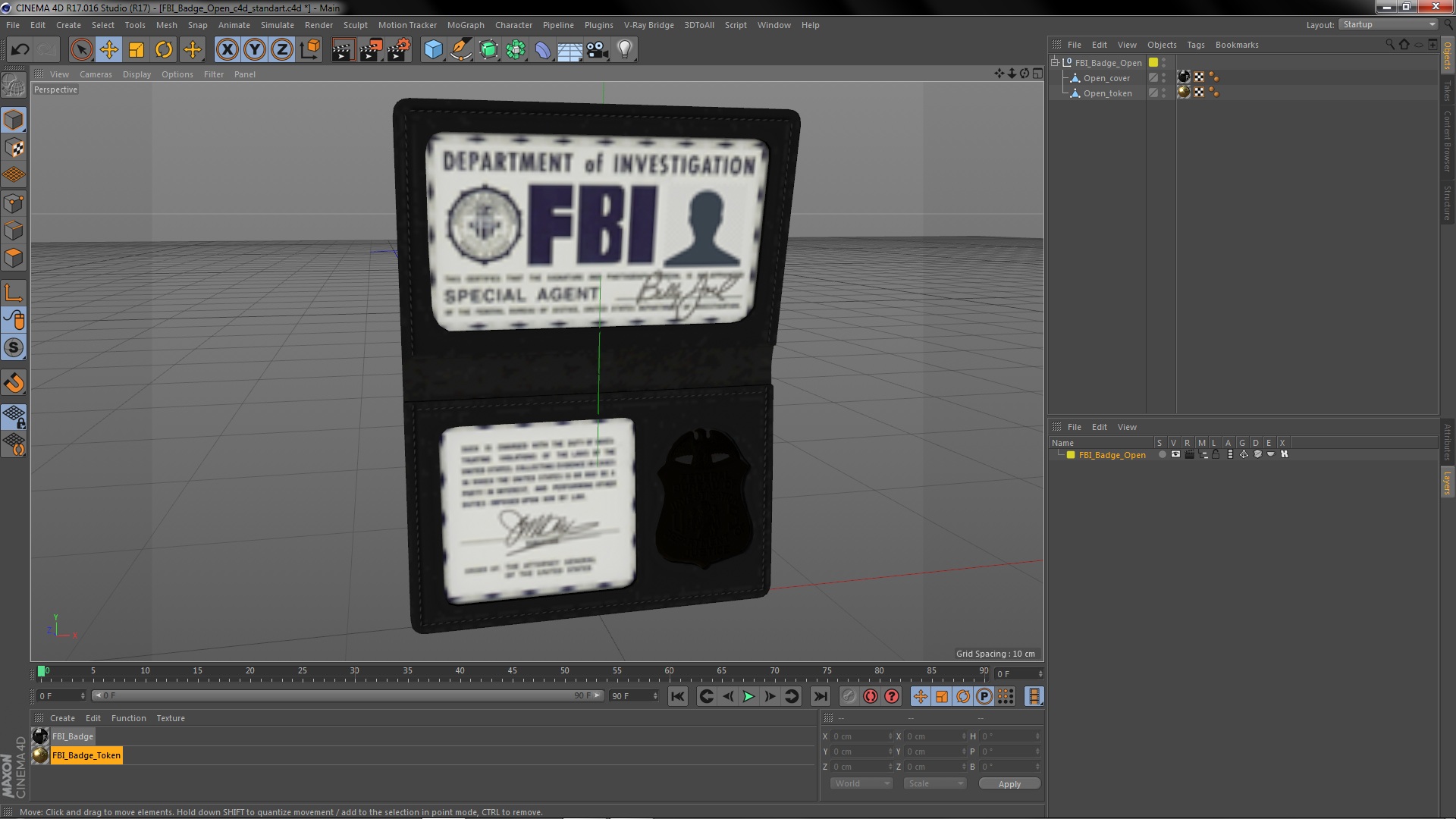Toggle Y axis lock

coord(255,50)
